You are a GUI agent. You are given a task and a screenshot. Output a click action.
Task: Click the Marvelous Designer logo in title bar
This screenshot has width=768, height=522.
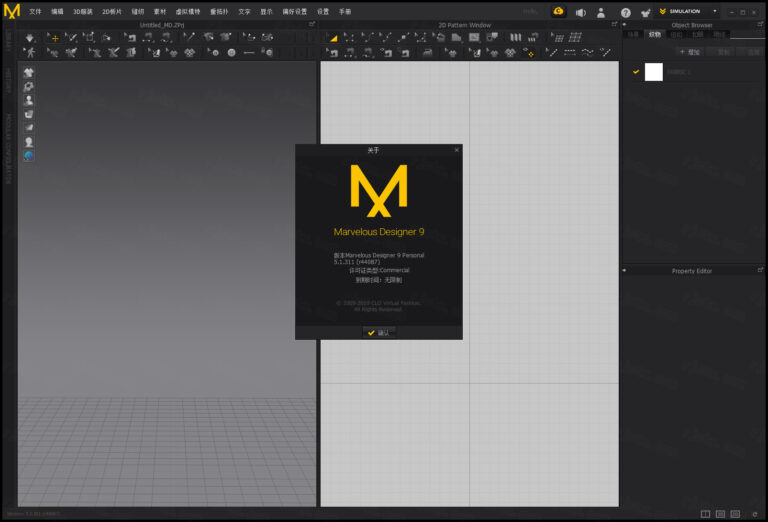[12, 11]
